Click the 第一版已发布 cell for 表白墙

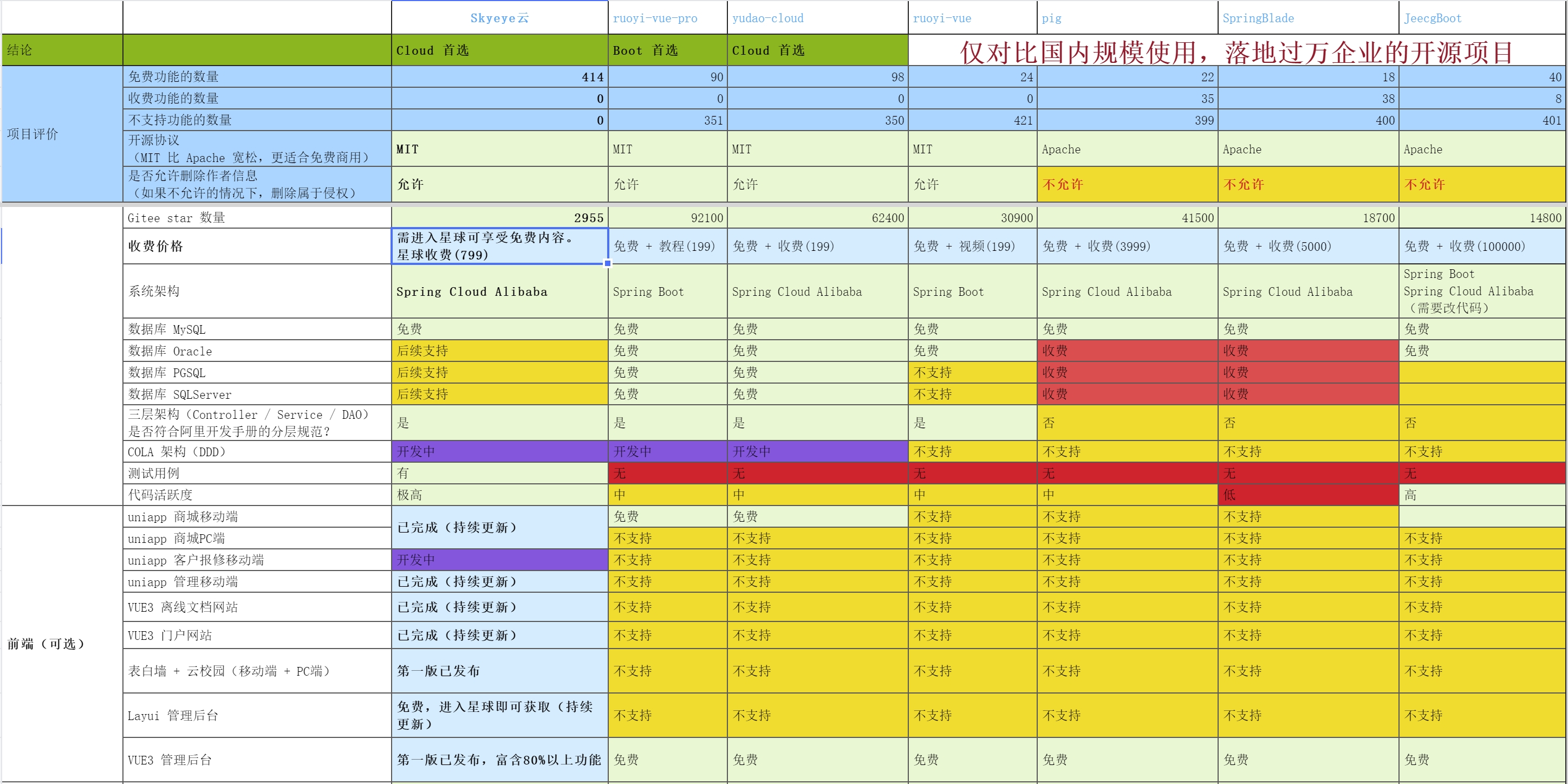500,671
